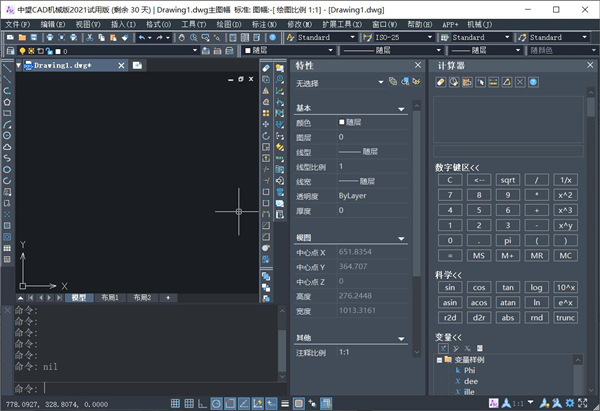Viewport: 600px width, 411px height.
Task: Open the 格式(O) menu
Action: tap(158, 23)
